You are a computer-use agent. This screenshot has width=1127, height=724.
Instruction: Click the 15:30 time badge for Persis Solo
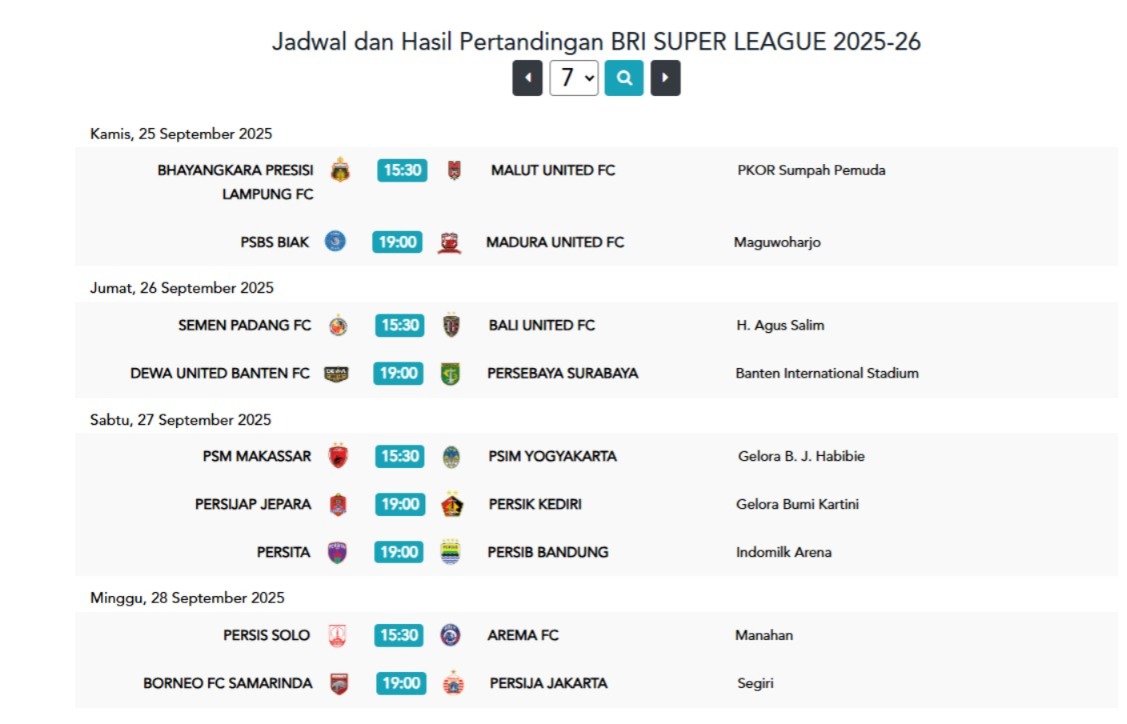point(400,635)
